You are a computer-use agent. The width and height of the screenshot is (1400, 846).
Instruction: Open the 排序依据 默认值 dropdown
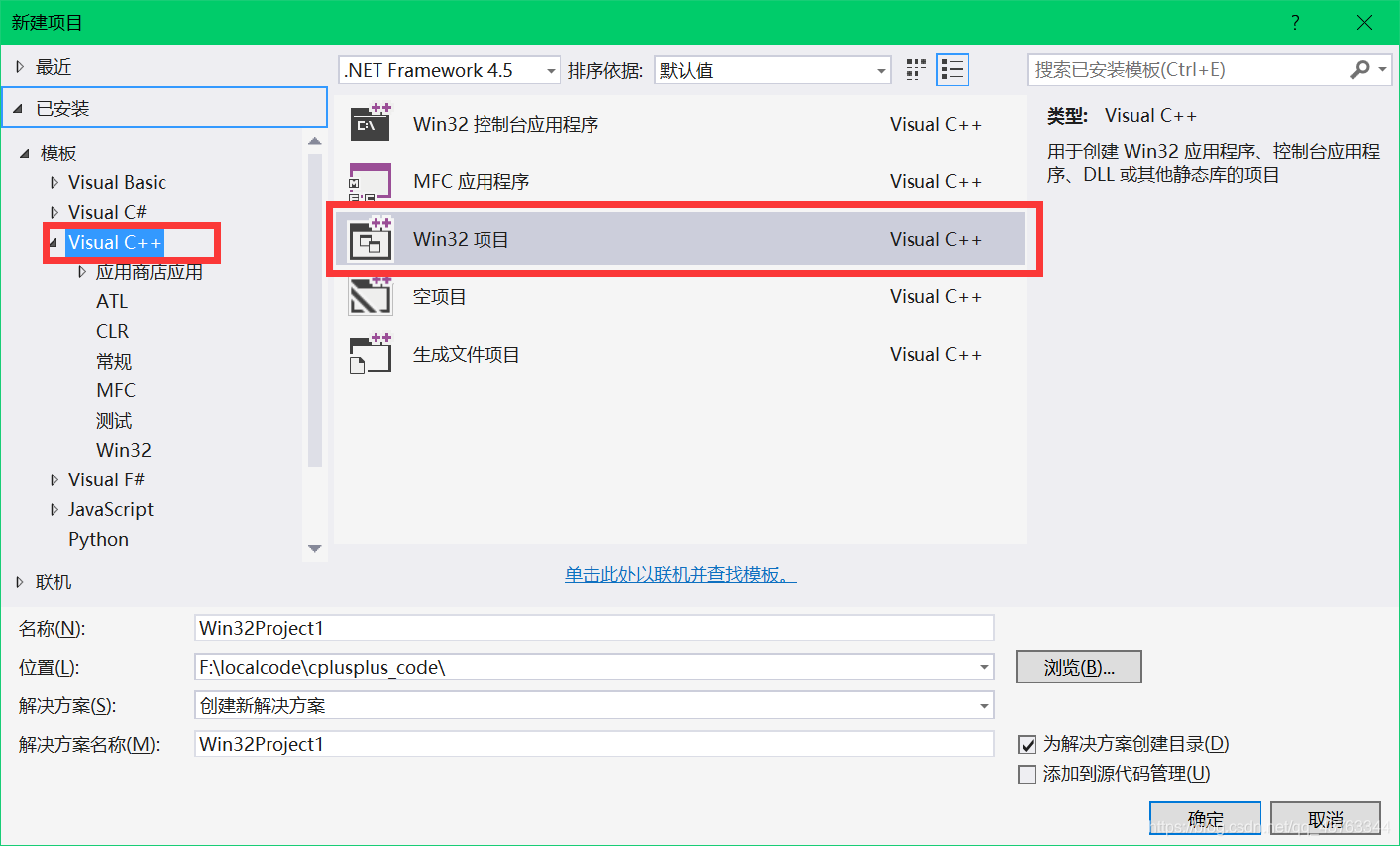[772, 70]
